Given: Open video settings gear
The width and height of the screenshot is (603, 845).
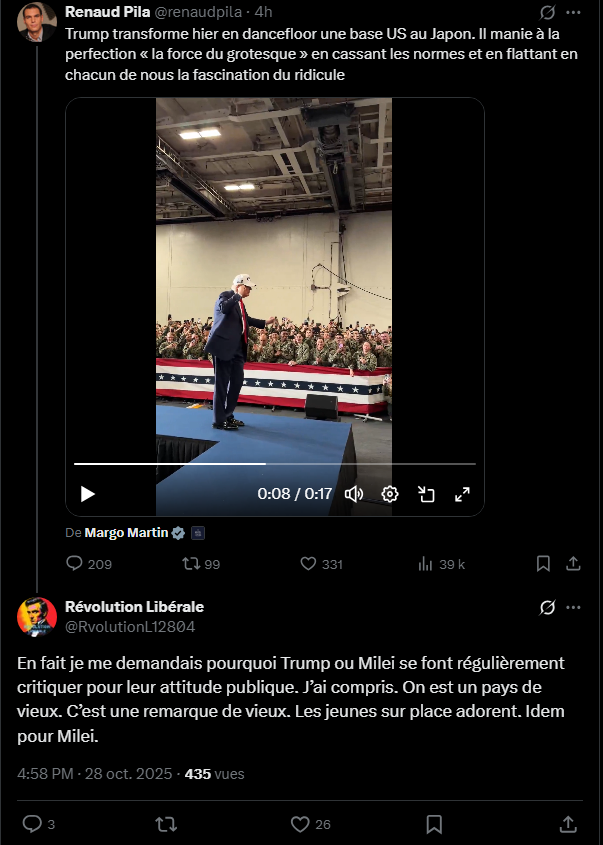Looking at the screenshot, I should pos(390,493).
